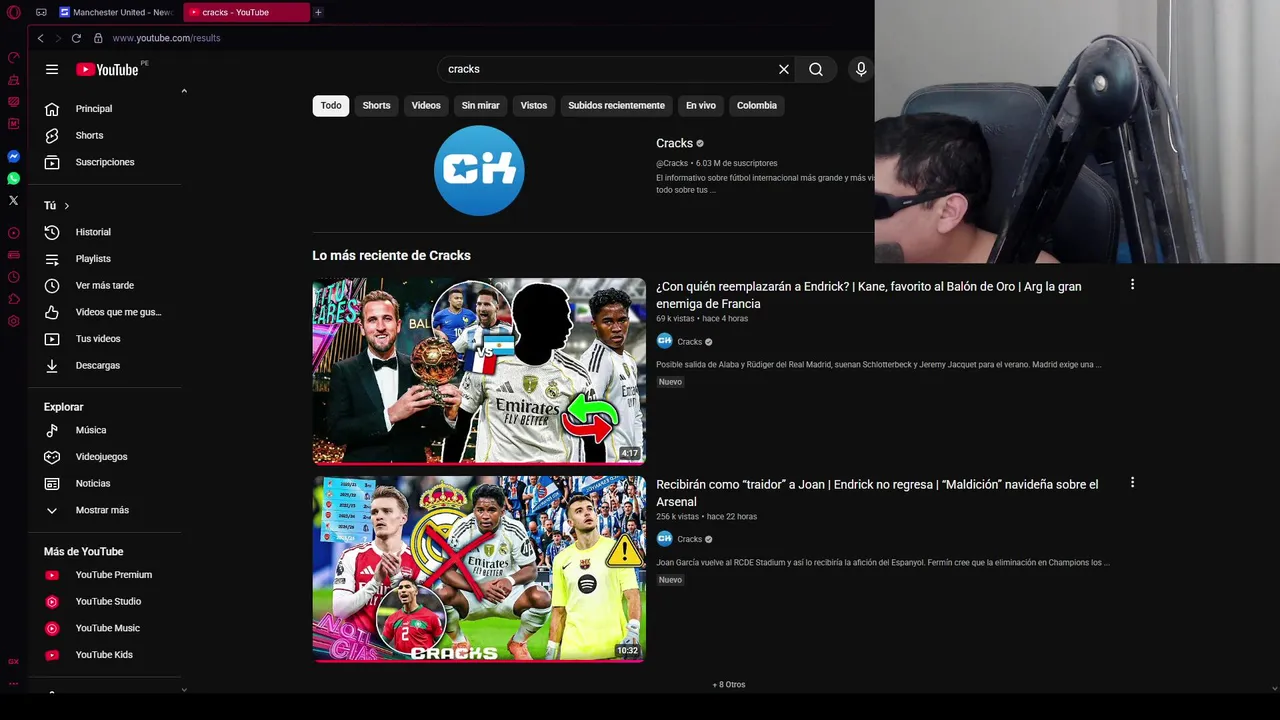Open X (Twitter) in Opera sidebar
This screenshot has height=720, width=1280.
tap(14, 201)
